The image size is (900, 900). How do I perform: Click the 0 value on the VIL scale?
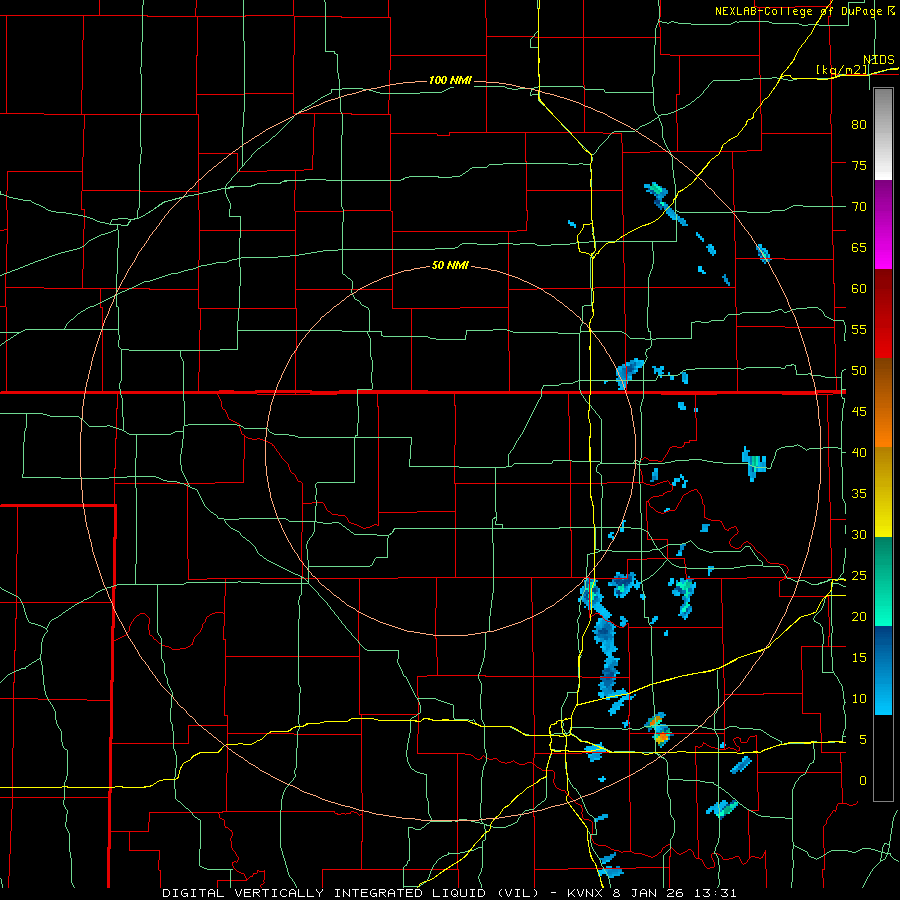tap(863, 781)
